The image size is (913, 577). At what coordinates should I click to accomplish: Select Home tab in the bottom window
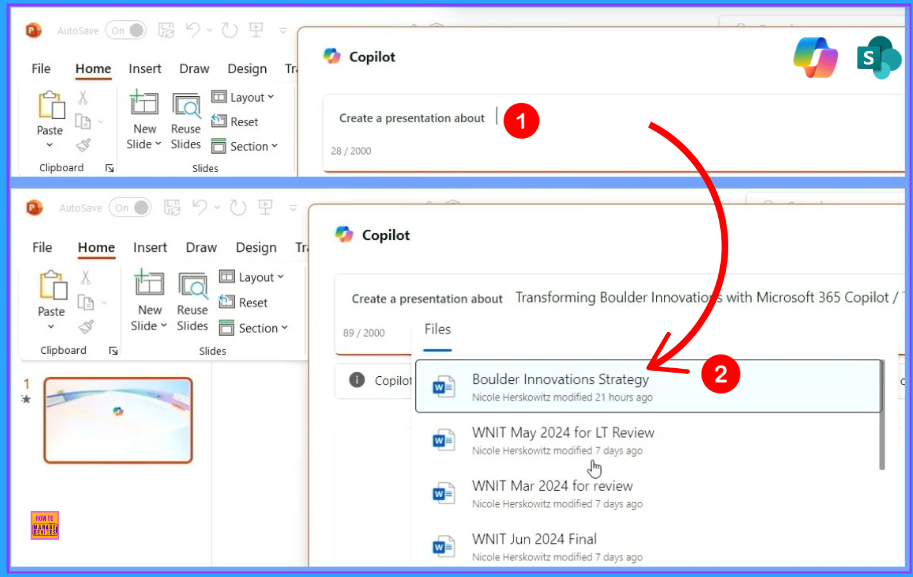point(96,247)
